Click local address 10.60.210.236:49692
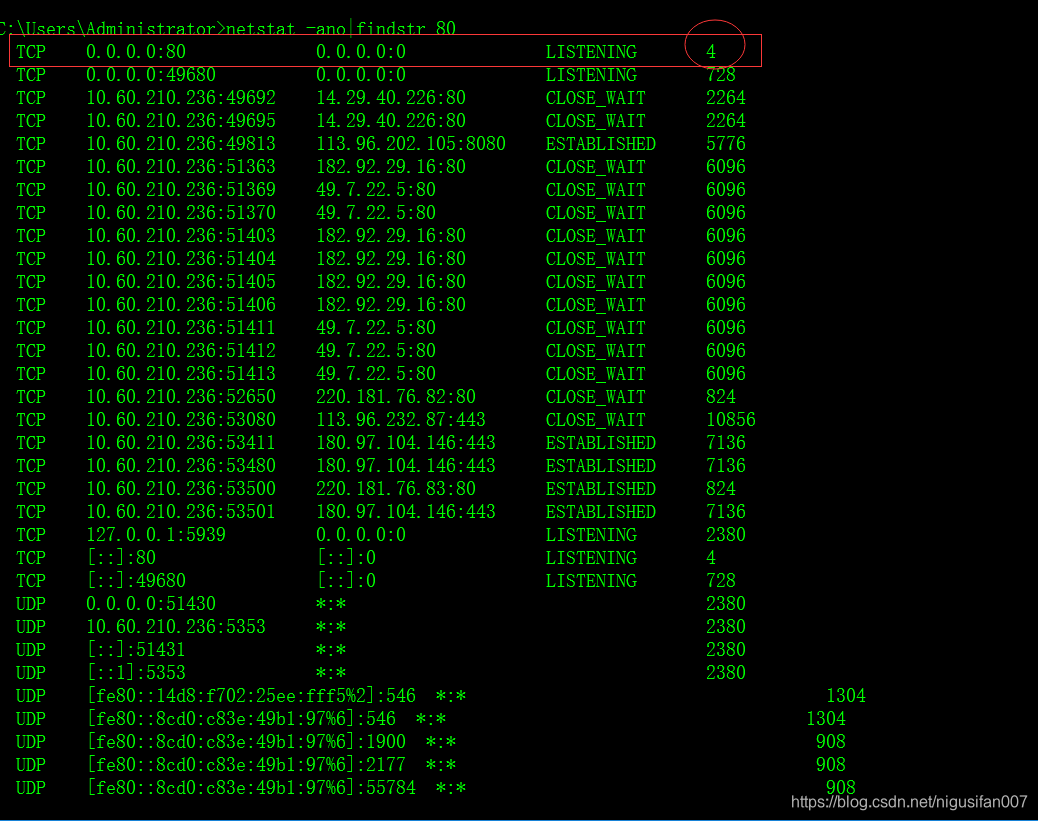The image size is (1038, 821). 181,98
